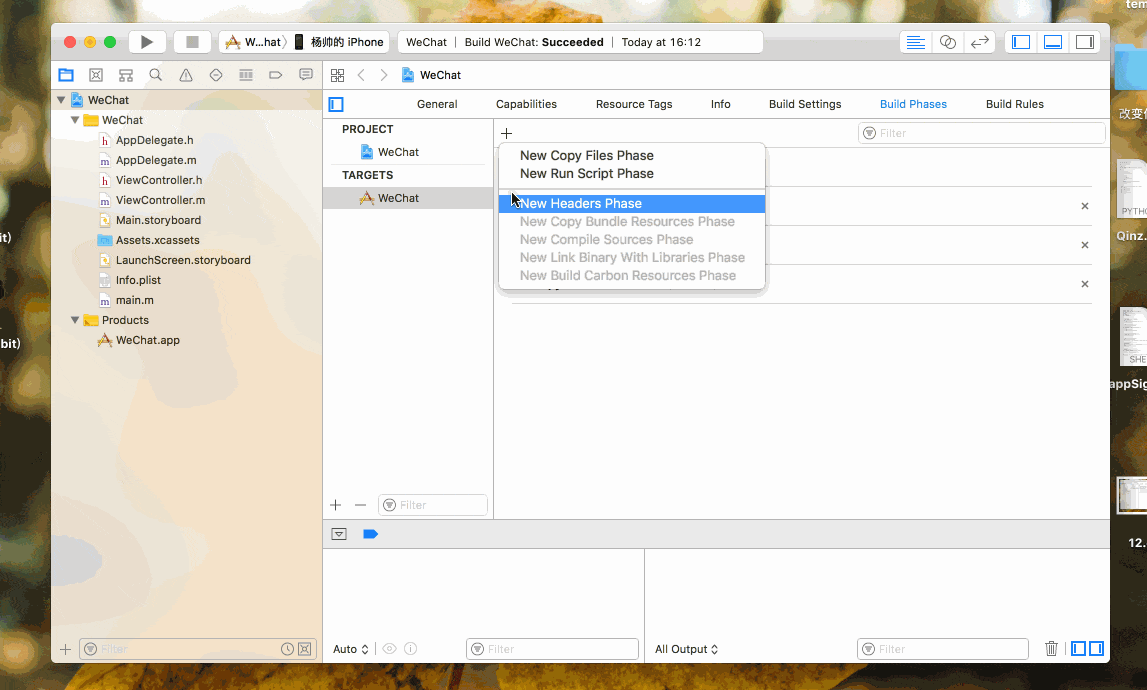Open Main.storyboard
Image resolution: width=1147 pixels, height=690 pixels.
(158, 220)
